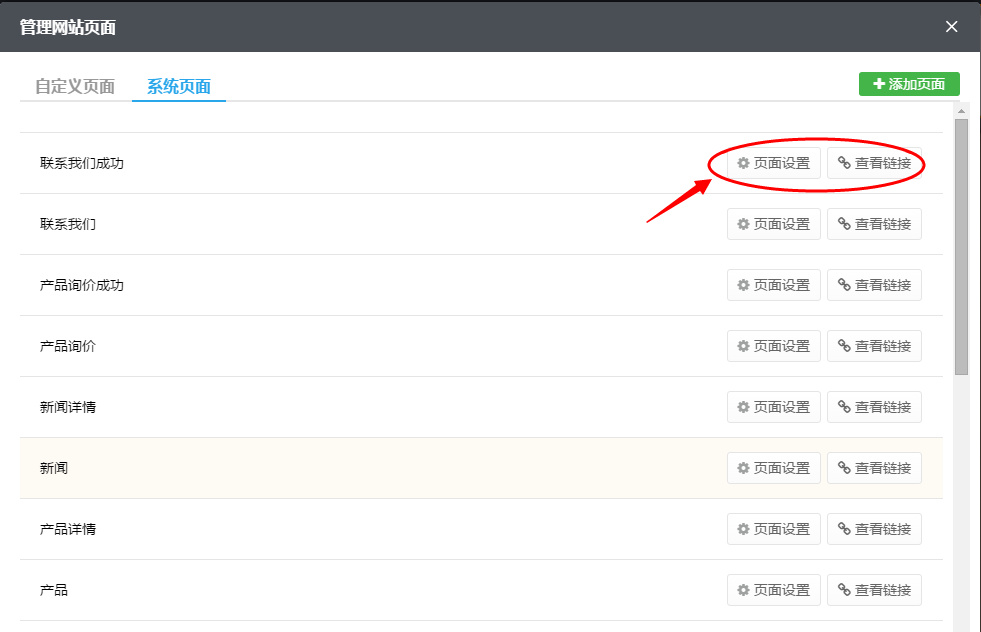
Task: Open 页面设置 for 产品询价
Action: coord(773,346)
